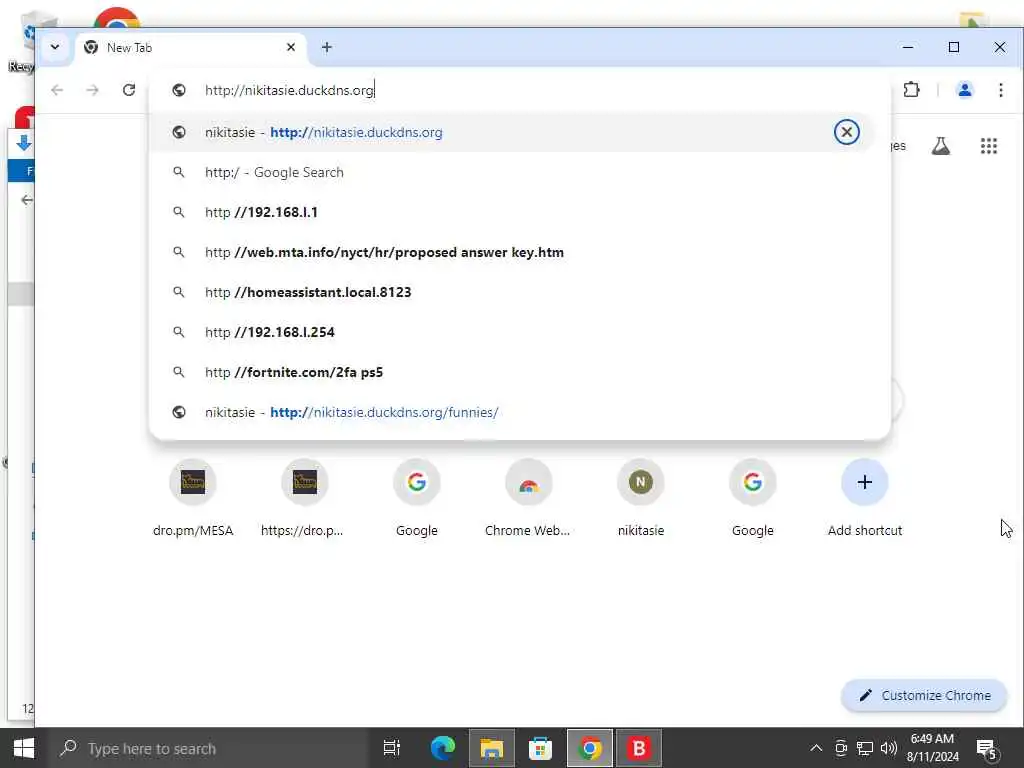Viewport: 1024px width, 768px height.
Task: Select the Chrome taskbar icon
Action: point(590,748)
